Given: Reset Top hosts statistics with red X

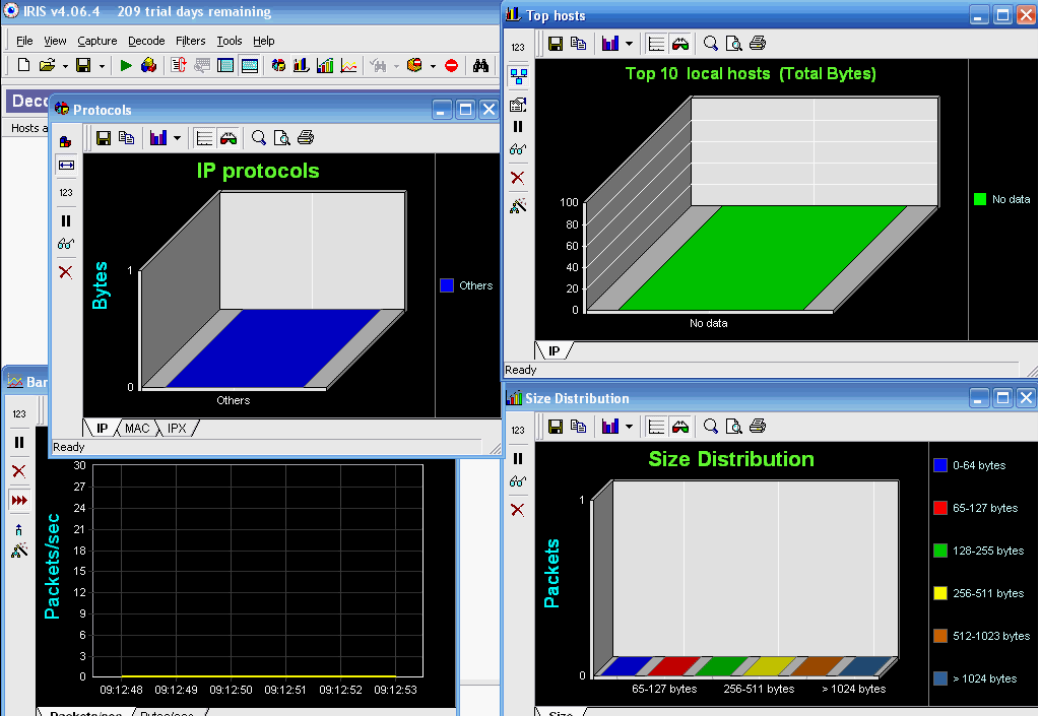Looking at the screenshot, I should tap(518, 177).
